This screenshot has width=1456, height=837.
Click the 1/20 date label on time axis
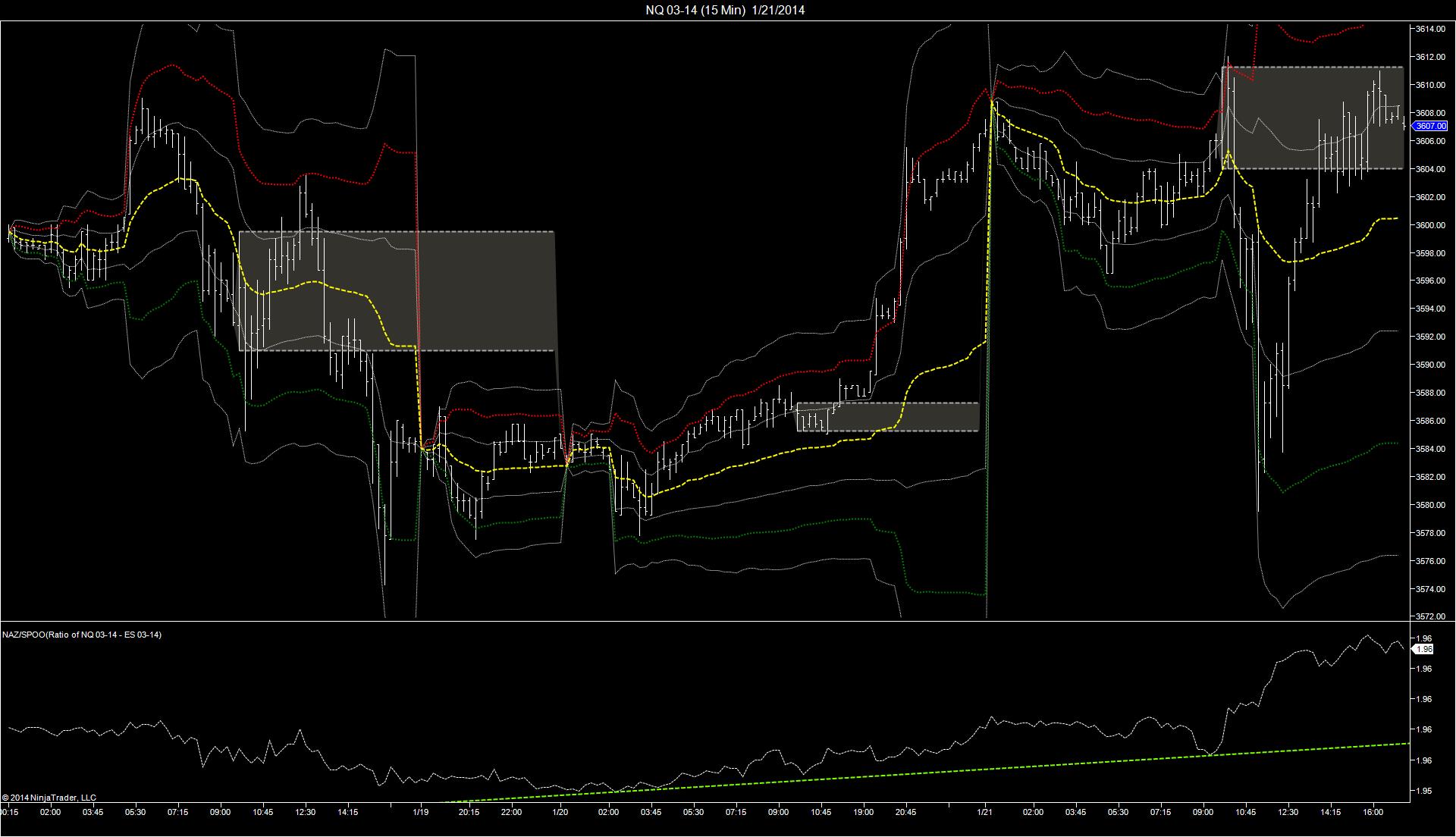click(560, 812)
